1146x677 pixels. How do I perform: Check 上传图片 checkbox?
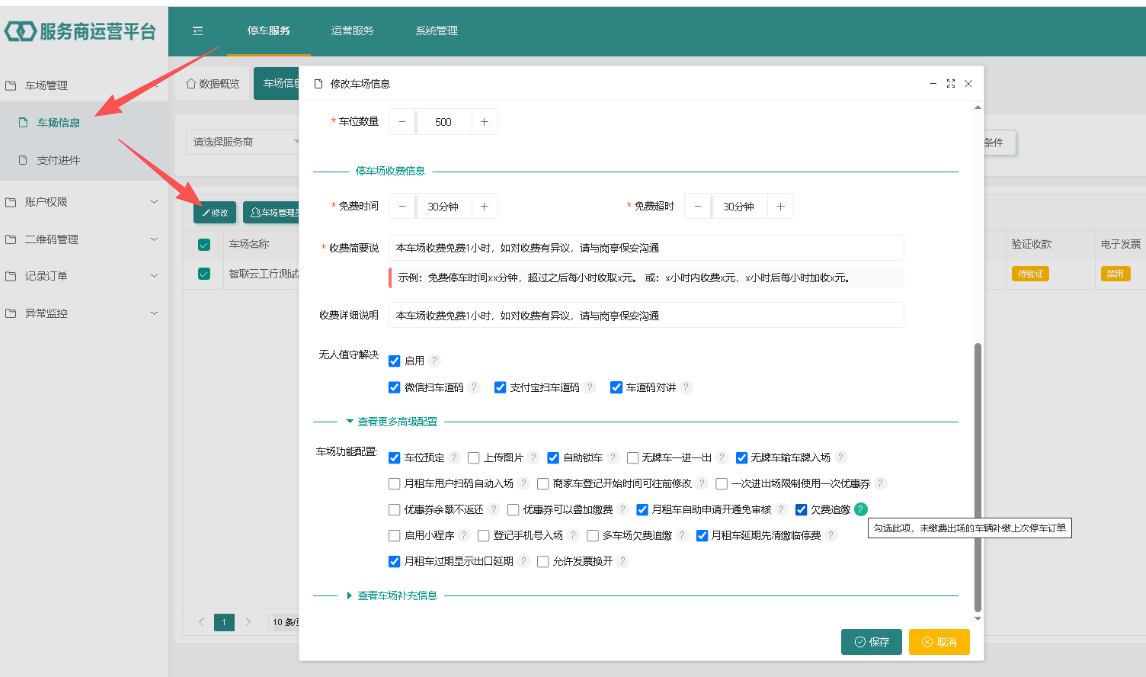[474, 458]
